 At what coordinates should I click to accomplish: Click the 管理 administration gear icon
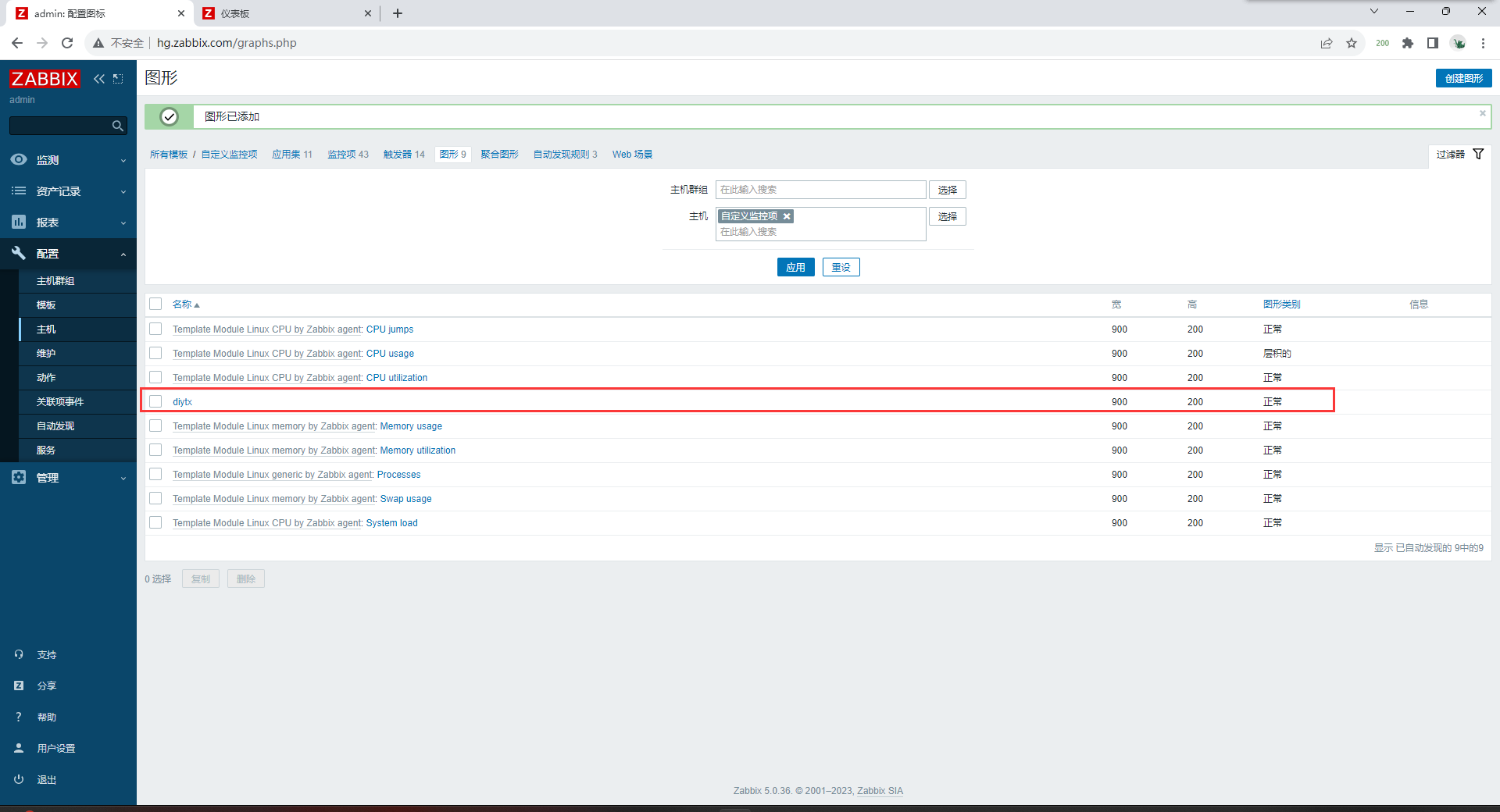tap(19, 477)
